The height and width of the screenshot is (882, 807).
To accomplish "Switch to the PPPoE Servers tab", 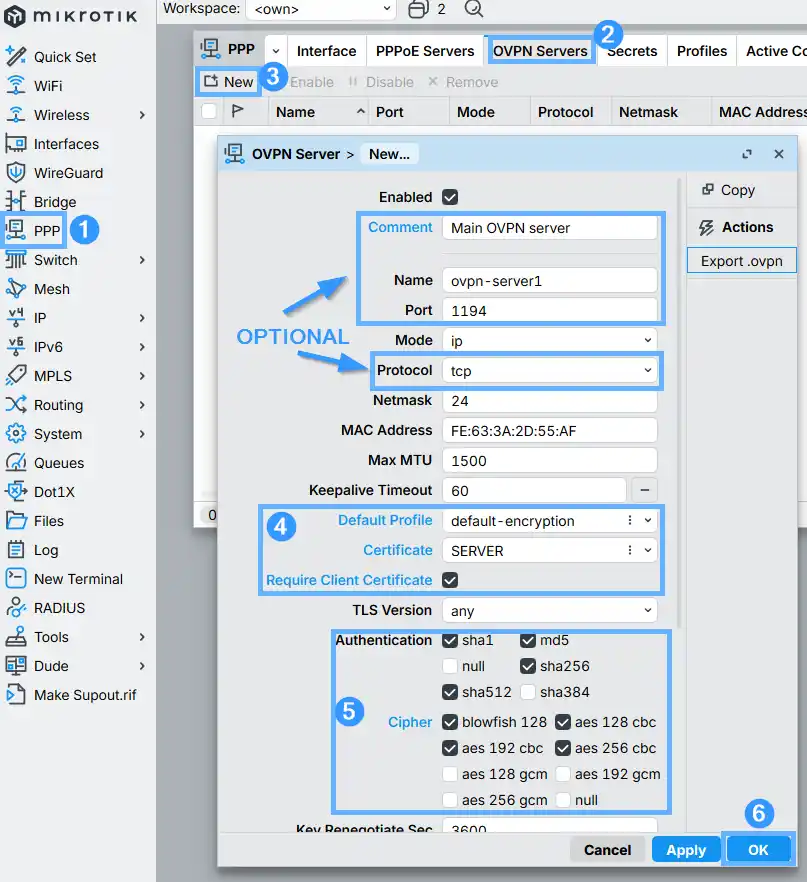I will click(x=425, y=51).
